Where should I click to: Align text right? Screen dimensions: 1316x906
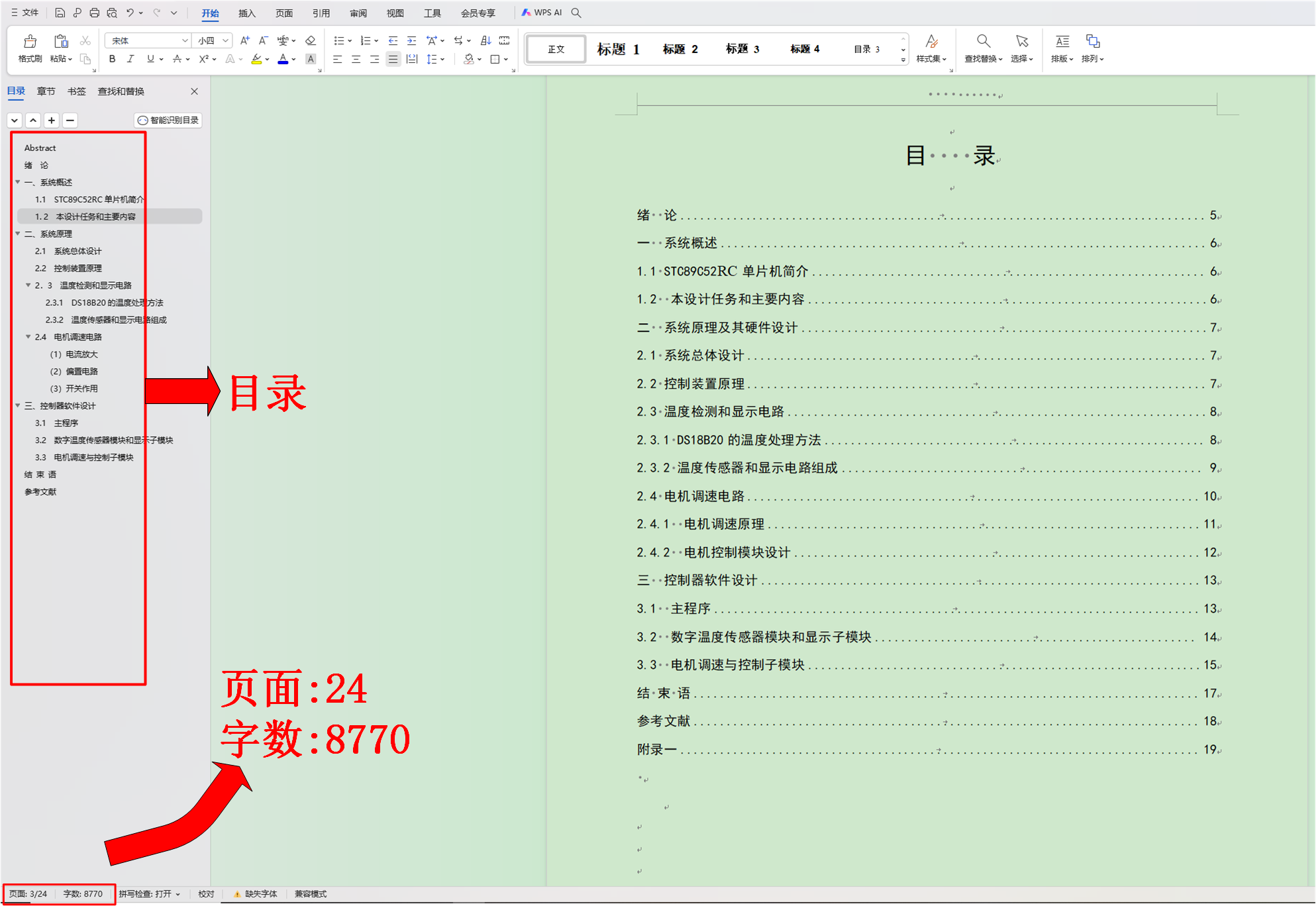click(374, 59)
